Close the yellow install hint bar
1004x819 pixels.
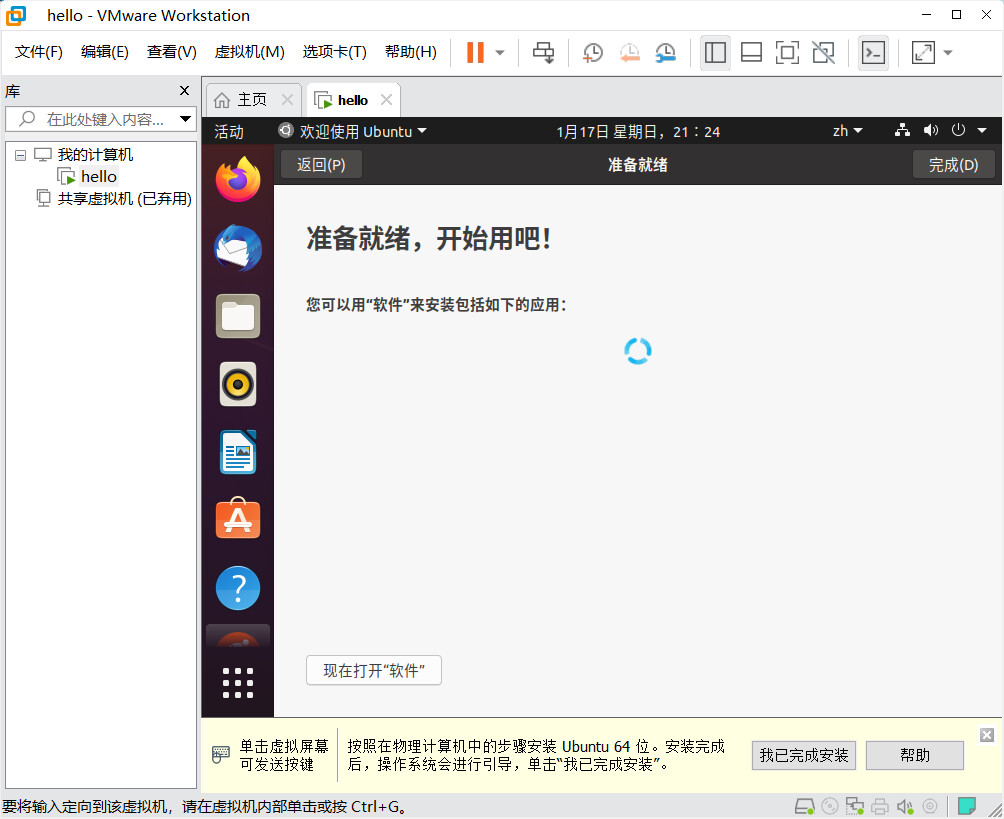point(987,734)
